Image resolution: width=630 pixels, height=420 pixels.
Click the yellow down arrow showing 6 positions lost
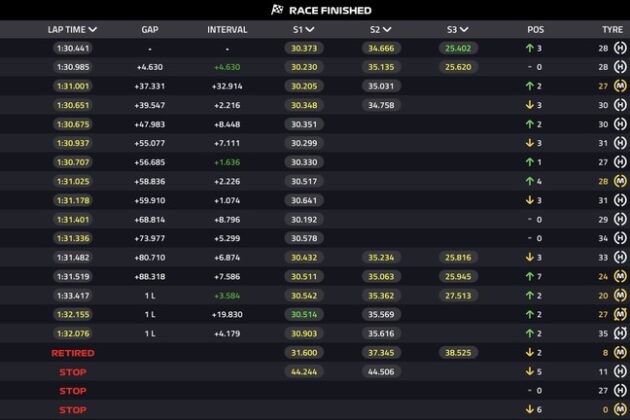point(530,409)
